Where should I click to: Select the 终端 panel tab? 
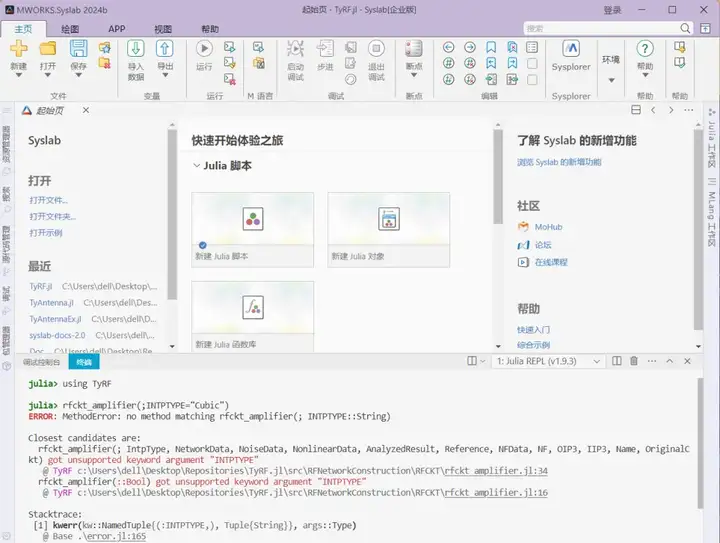click(x=84, y=362)
